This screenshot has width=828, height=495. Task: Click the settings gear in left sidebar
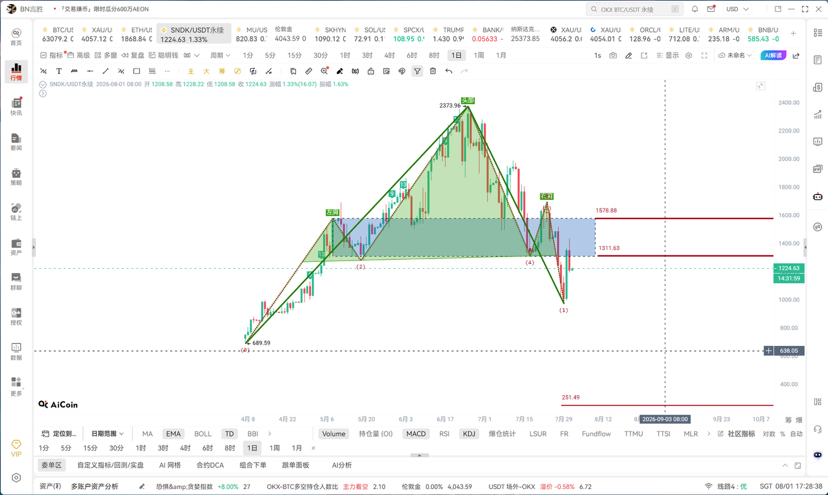(x=16, y=478)
